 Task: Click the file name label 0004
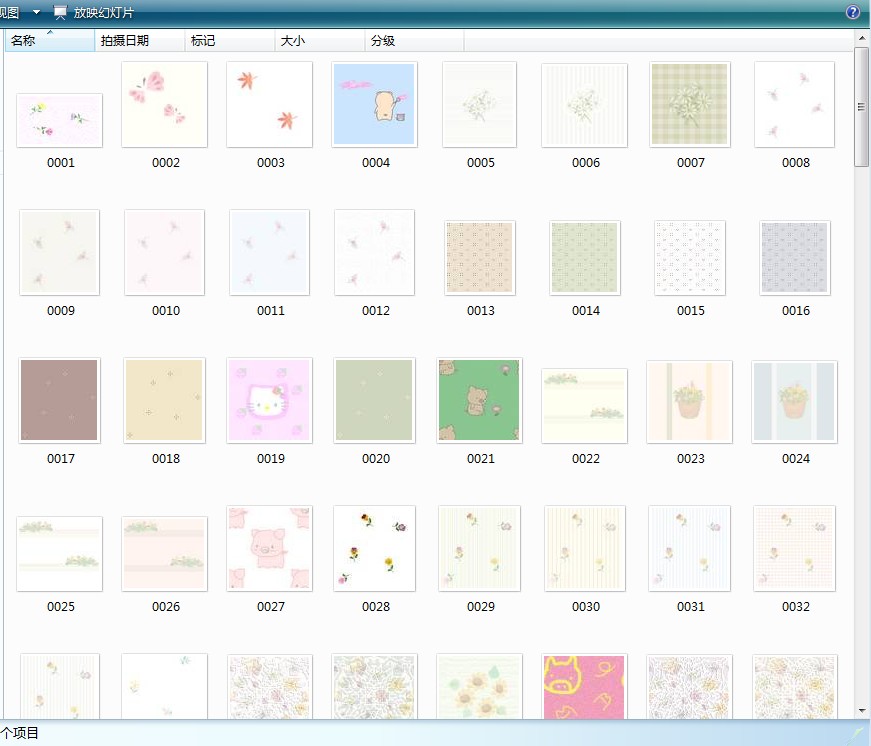point(376,163)
